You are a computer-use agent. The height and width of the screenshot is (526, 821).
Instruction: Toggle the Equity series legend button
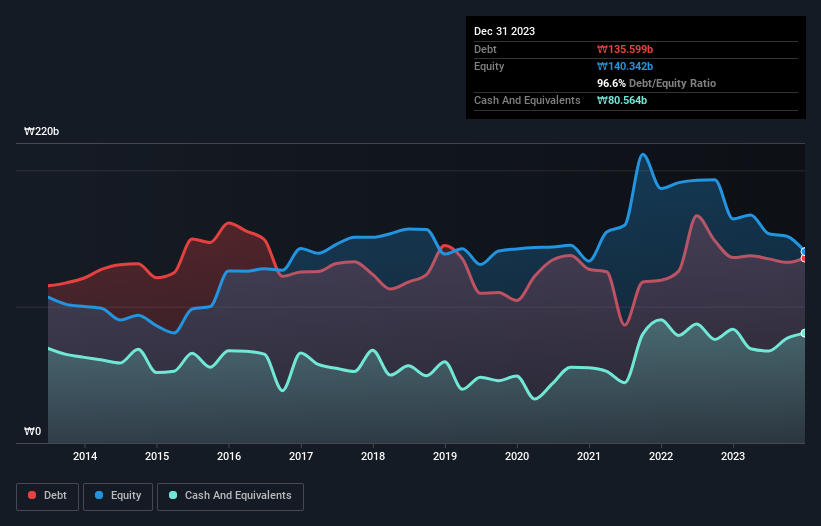coord(118,496)
